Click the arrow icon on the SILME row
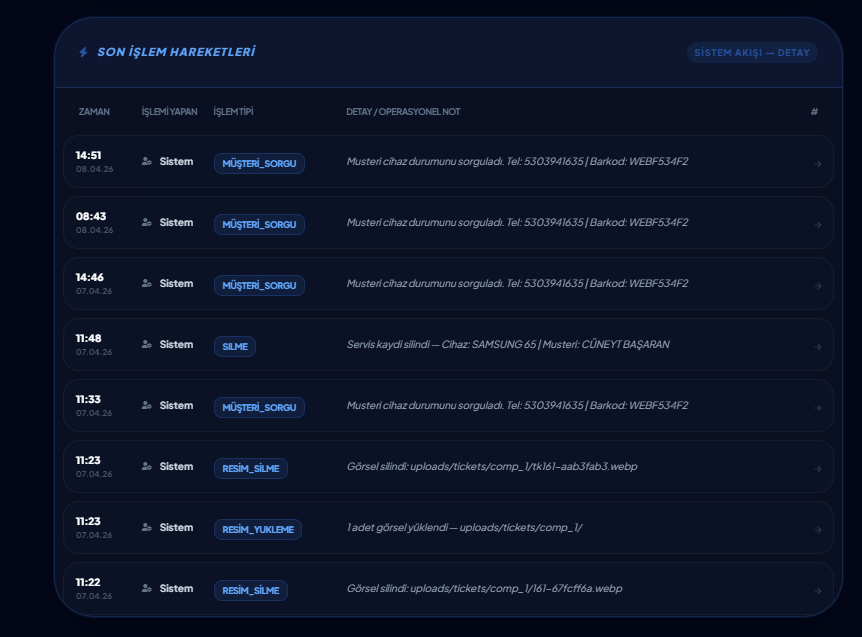Viewport: 862px width, 637px height. tap(817, 347)
